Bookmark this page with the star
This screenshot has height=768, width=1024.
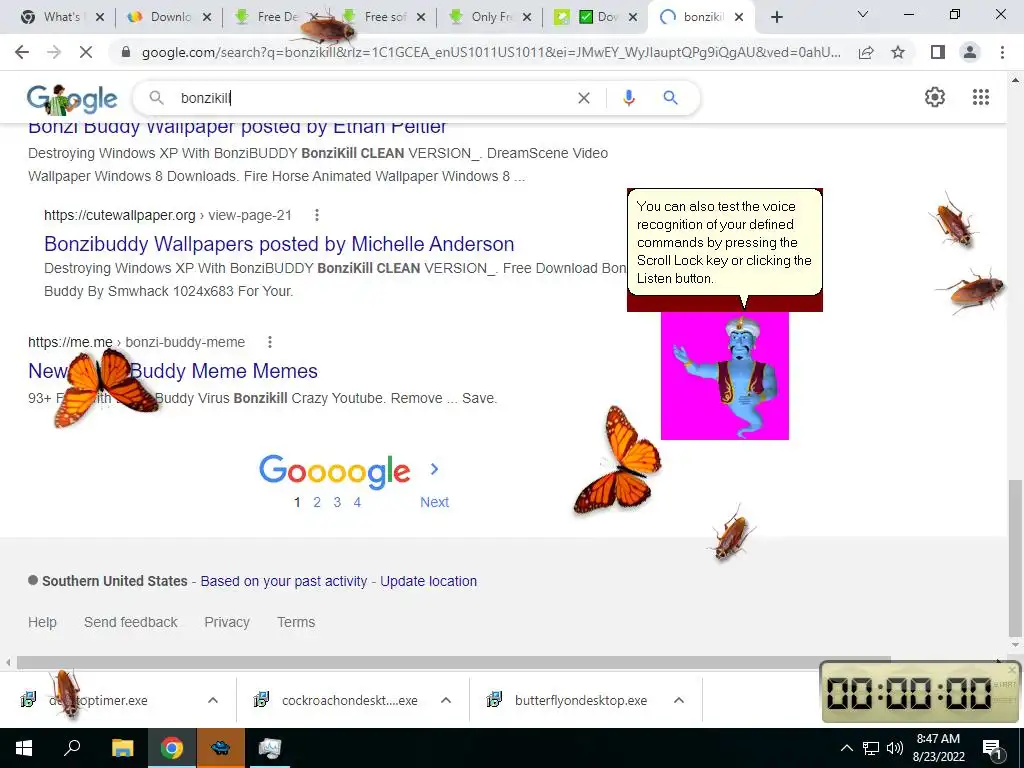898,52
